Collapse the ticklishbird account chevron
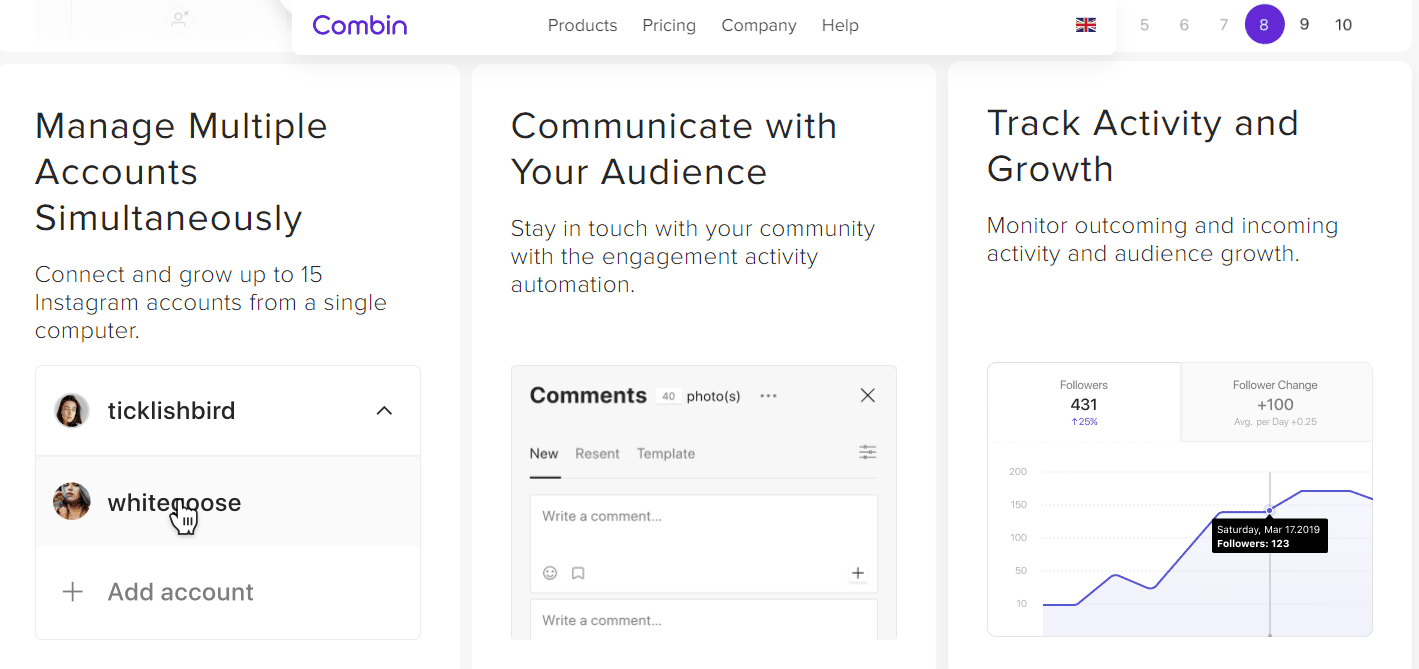 coord(384,411)
